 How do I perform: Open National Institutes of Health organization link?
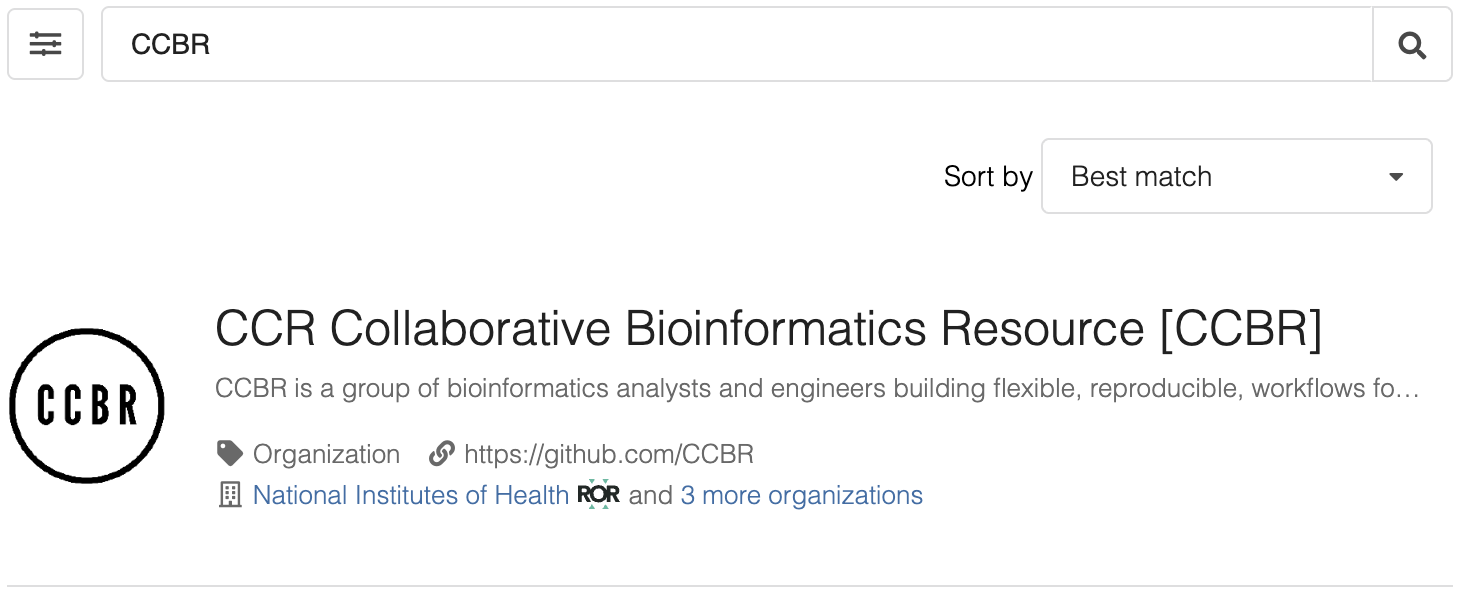click(x=410, y=495)
